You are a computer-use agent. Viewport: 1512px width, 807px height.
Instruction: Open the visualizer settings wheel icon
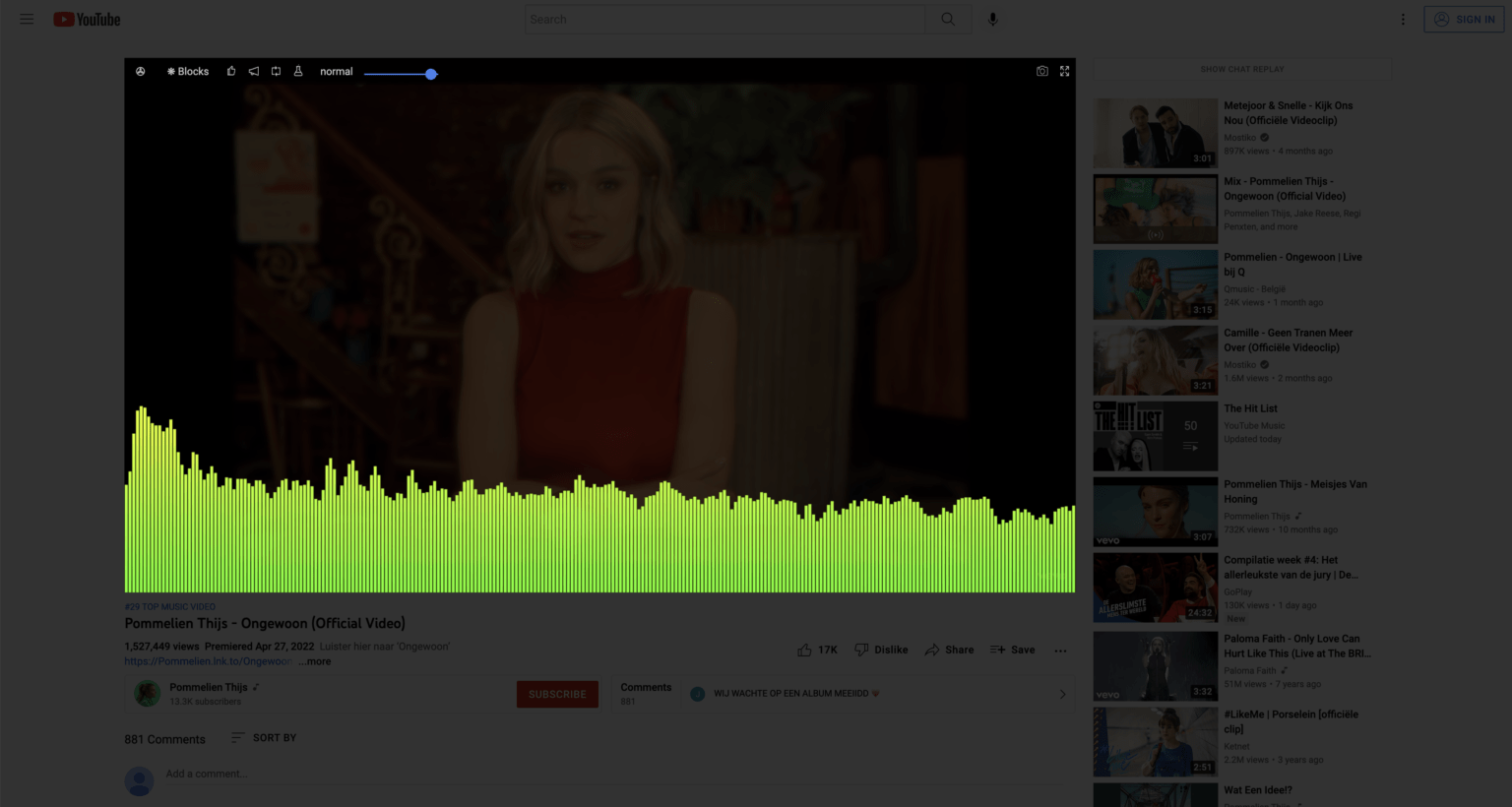coord(141,72)
